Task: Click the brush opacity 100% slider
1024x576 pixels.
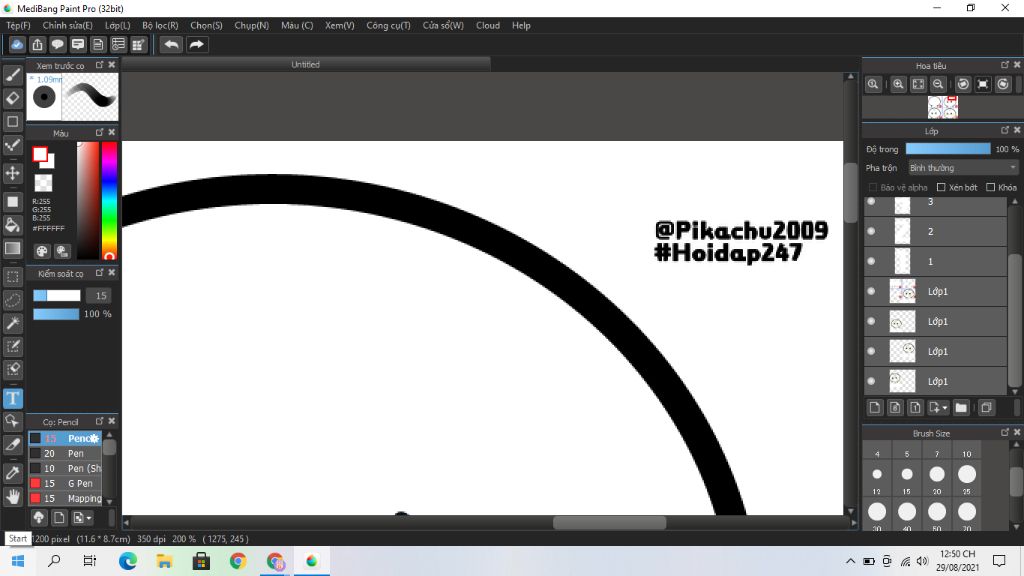Action: [56, 314]
